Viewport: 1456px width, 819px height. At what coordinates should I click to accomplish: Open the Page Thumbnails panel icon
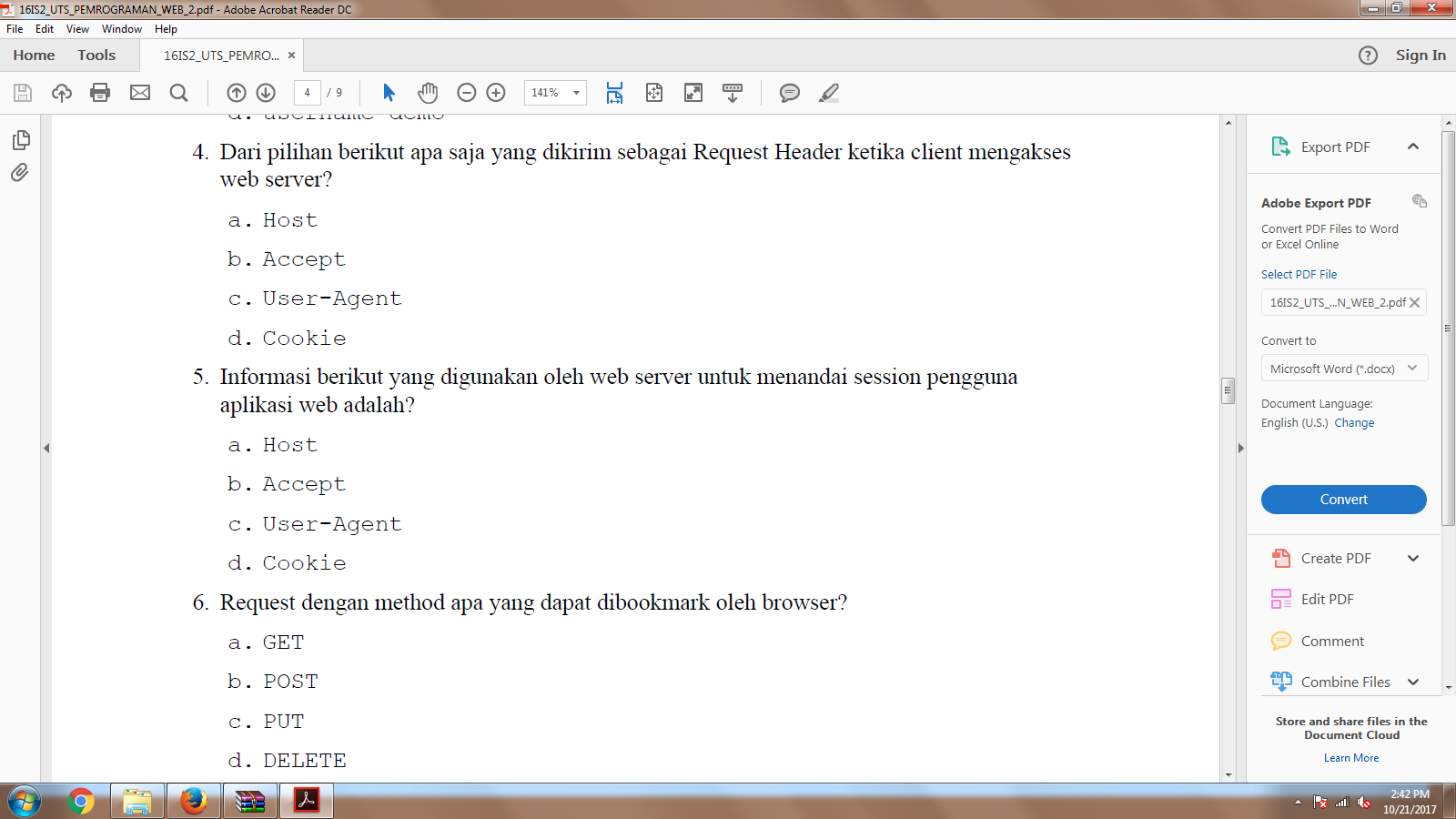pos(21,140)
